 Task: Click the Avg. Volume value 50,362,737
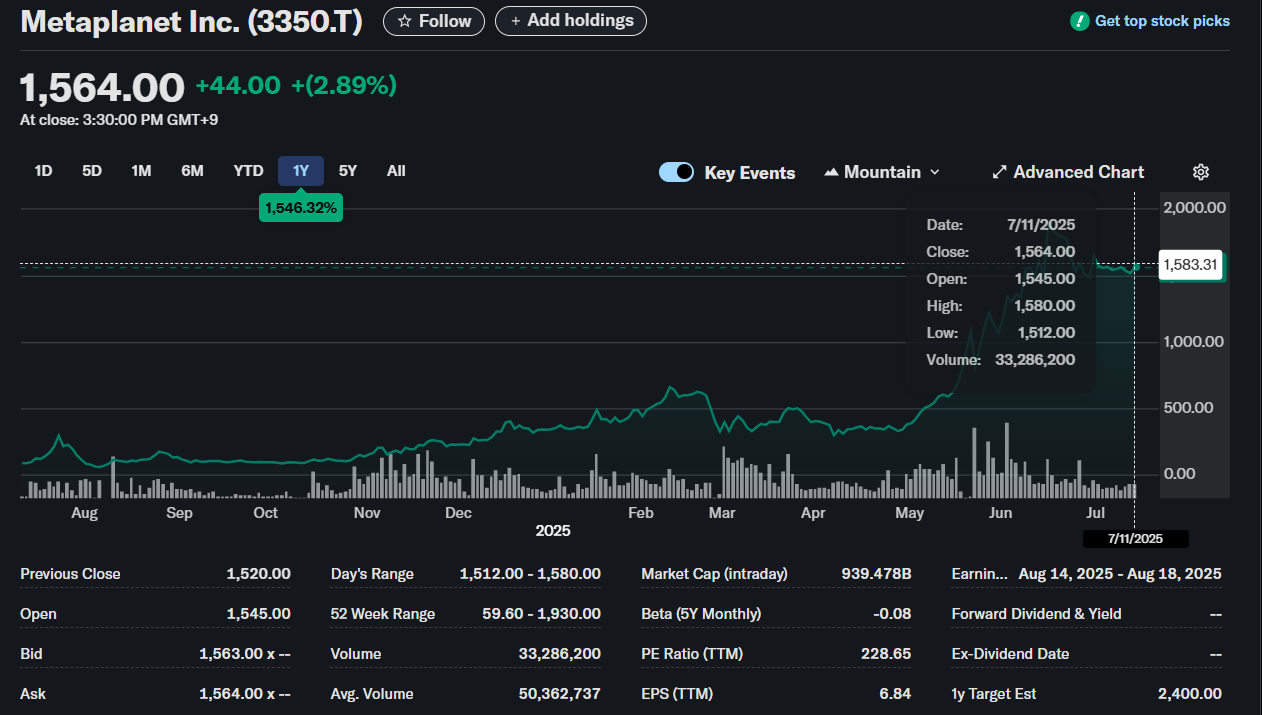pyautogui.click(x=560, y=694)
